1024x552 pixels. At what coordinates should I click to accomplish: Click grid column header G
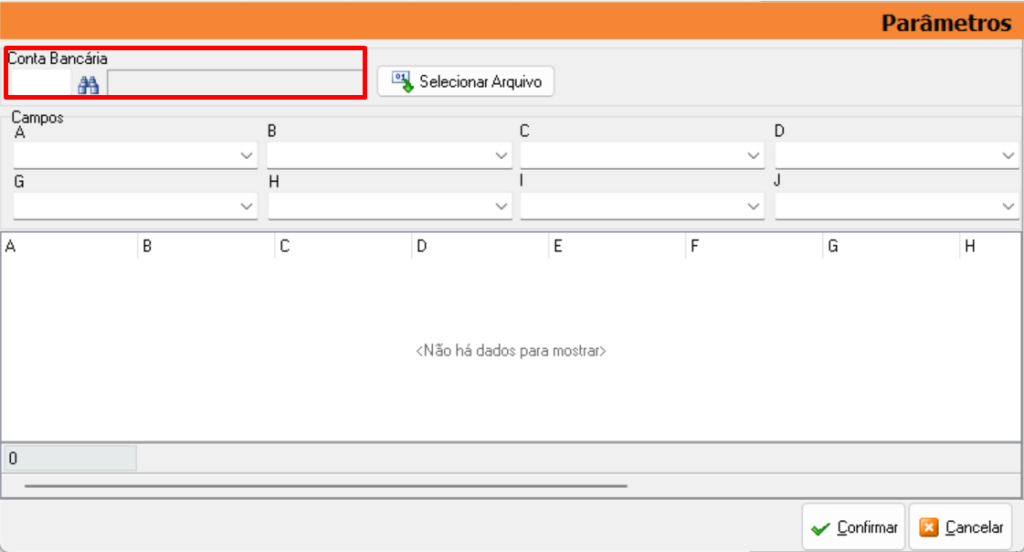tap(892, 246)
